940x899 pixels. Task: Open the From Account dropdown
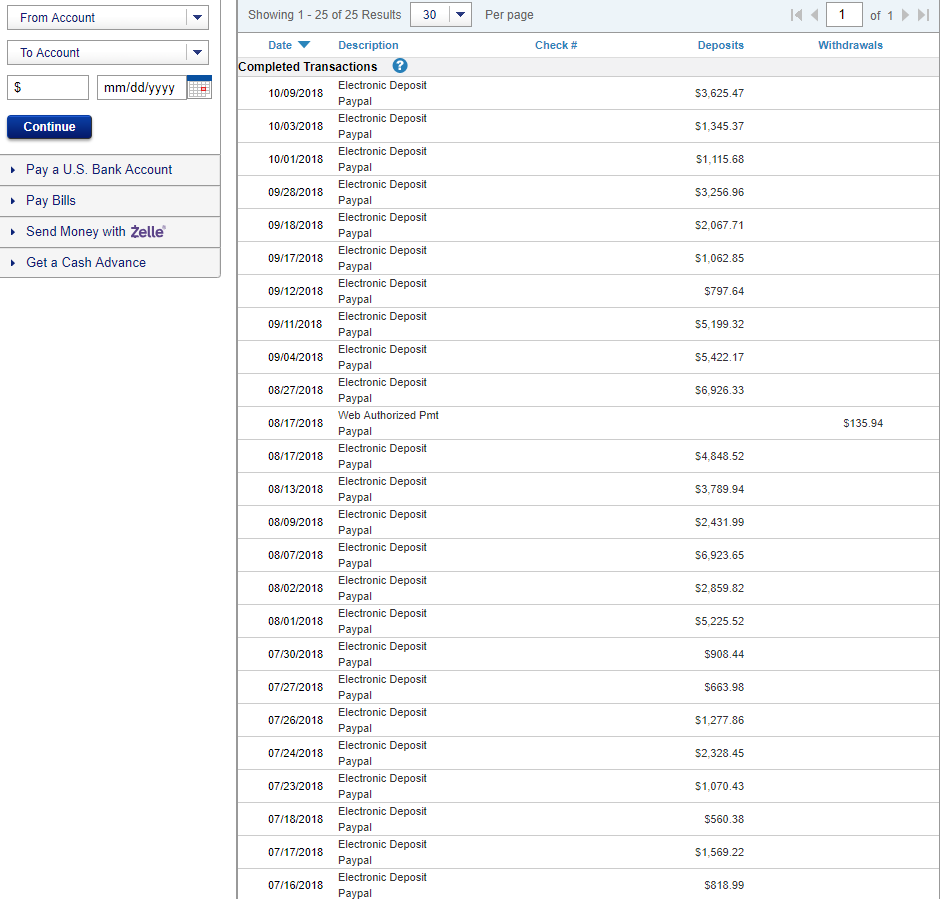pos(108,17)
